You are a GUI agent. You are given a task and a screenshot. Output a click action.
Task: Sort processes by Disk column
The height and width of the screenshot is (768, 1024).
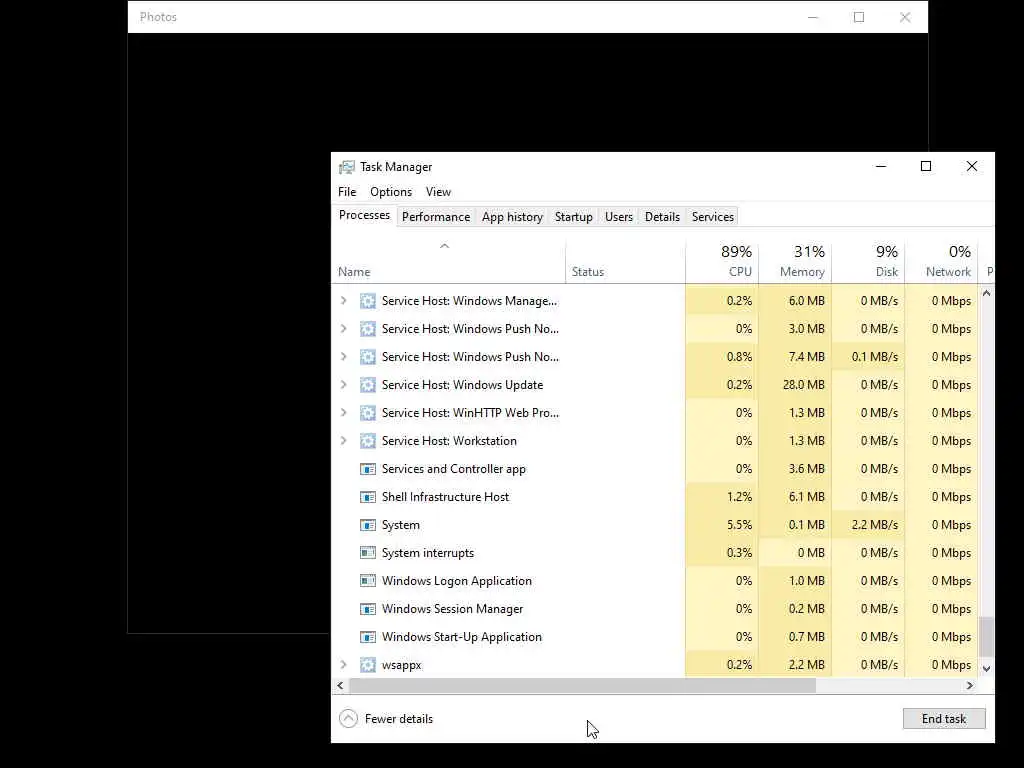[868, 261]
